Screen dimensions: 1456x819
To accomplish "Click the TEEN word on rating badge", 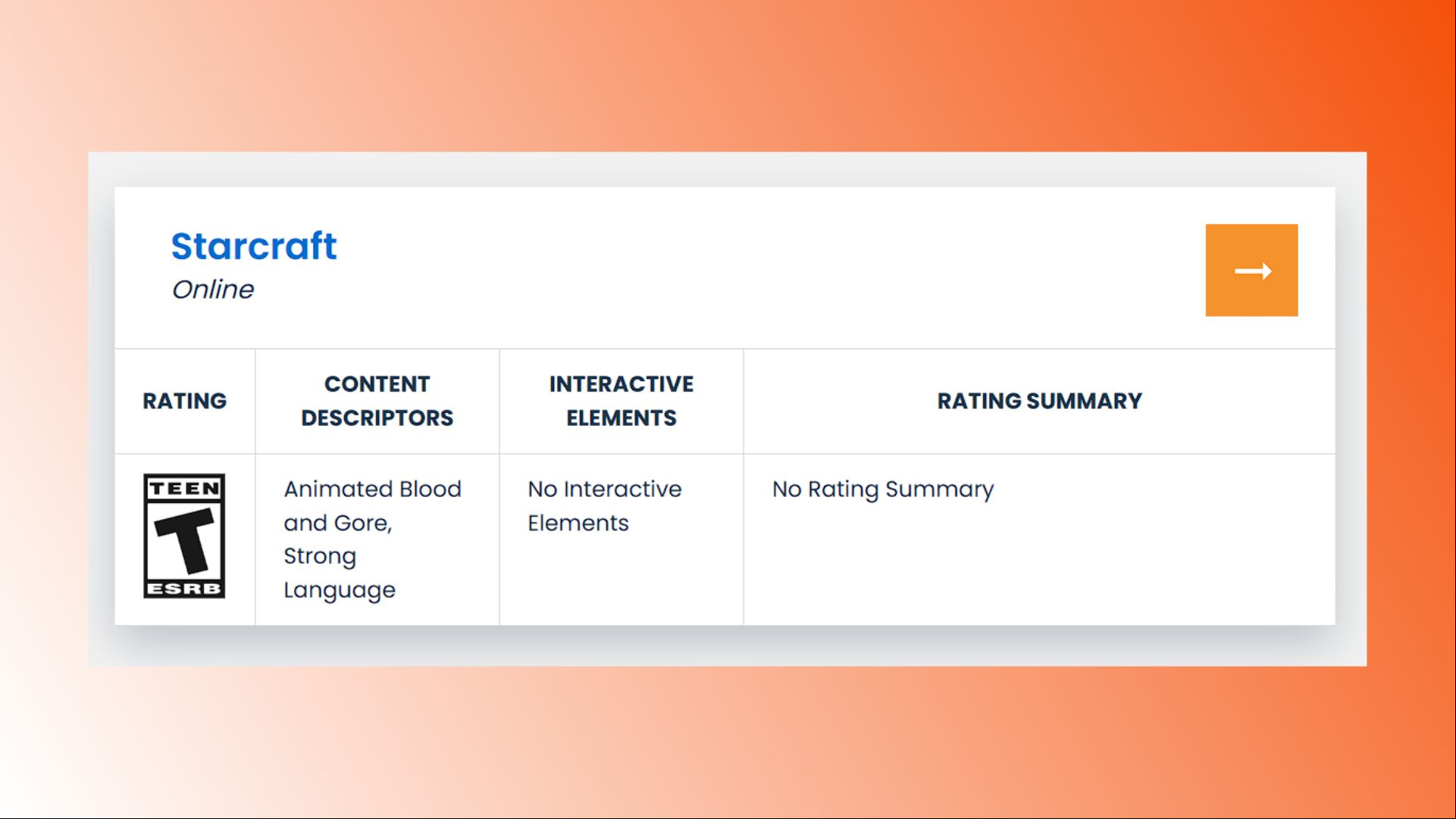I will tap(184, 489).
